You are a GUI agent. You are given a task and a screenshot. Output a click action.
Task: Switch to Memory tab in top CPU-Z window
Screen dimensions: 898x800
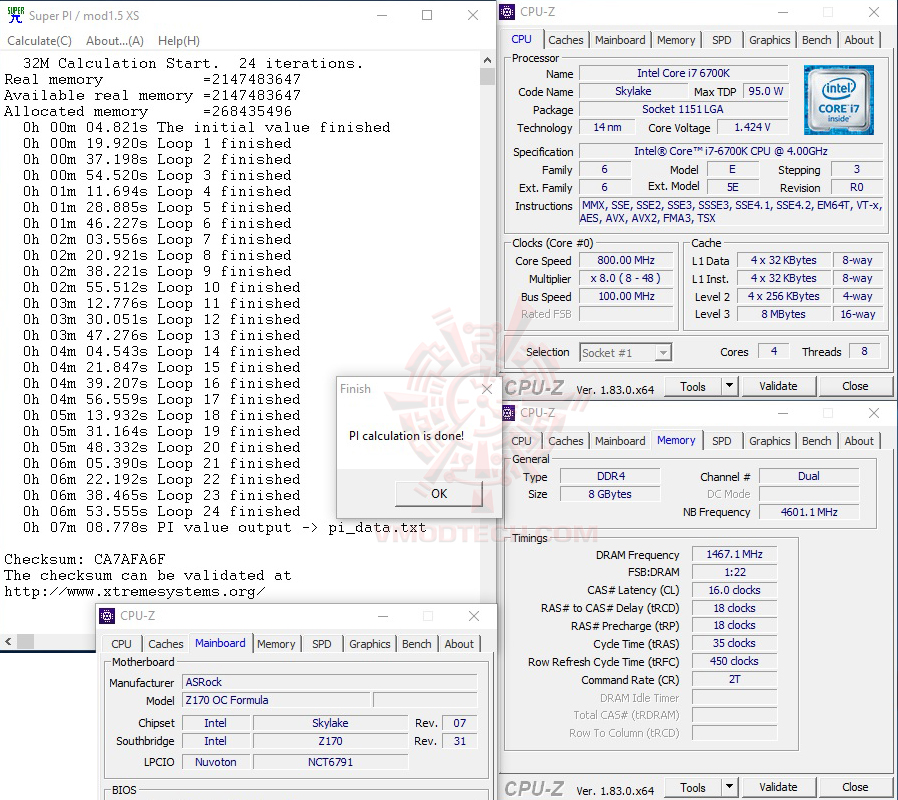click(676, 40)
